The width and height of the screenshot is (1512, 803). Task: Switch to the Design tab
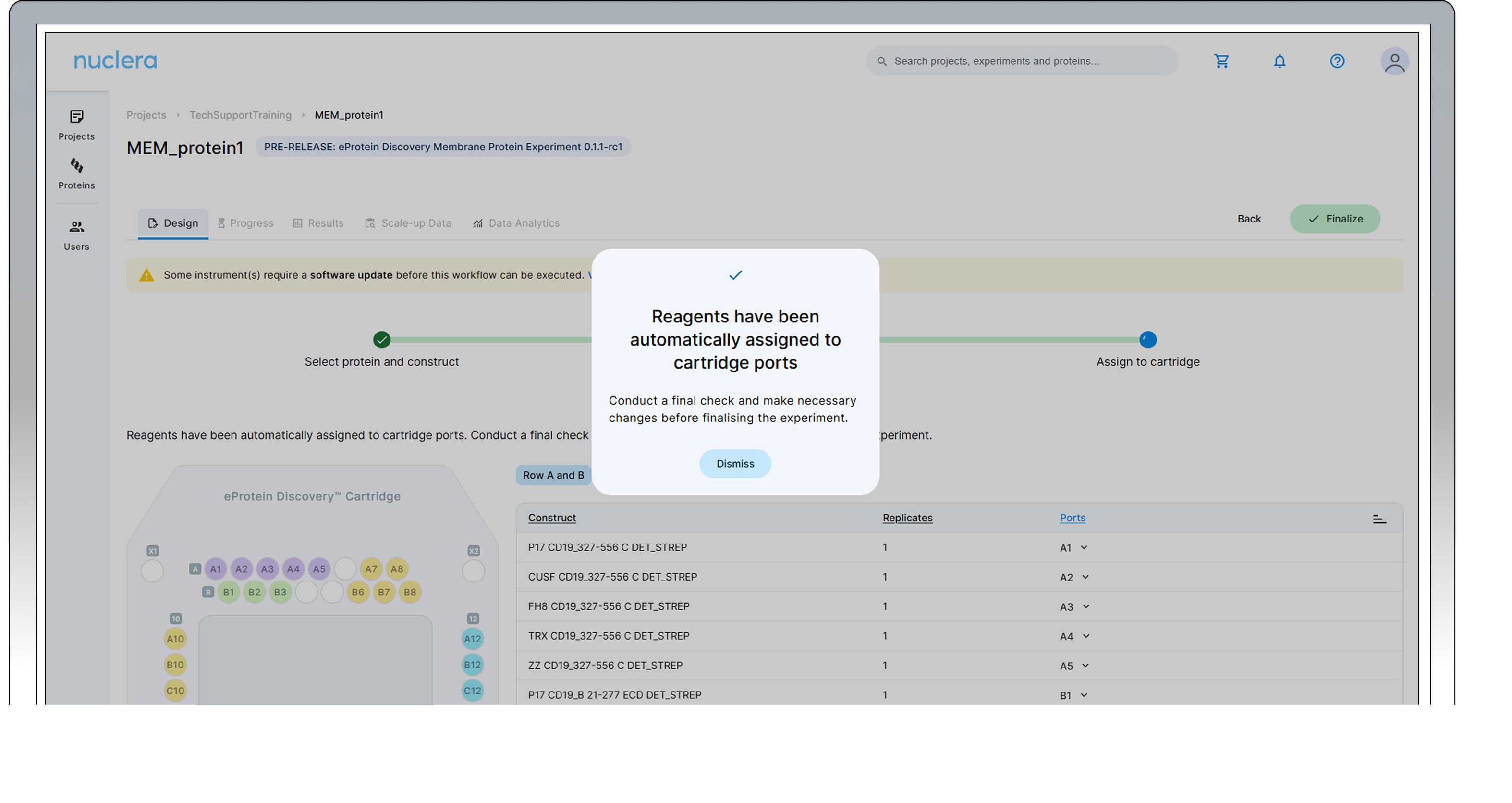(x=173, y=223)
